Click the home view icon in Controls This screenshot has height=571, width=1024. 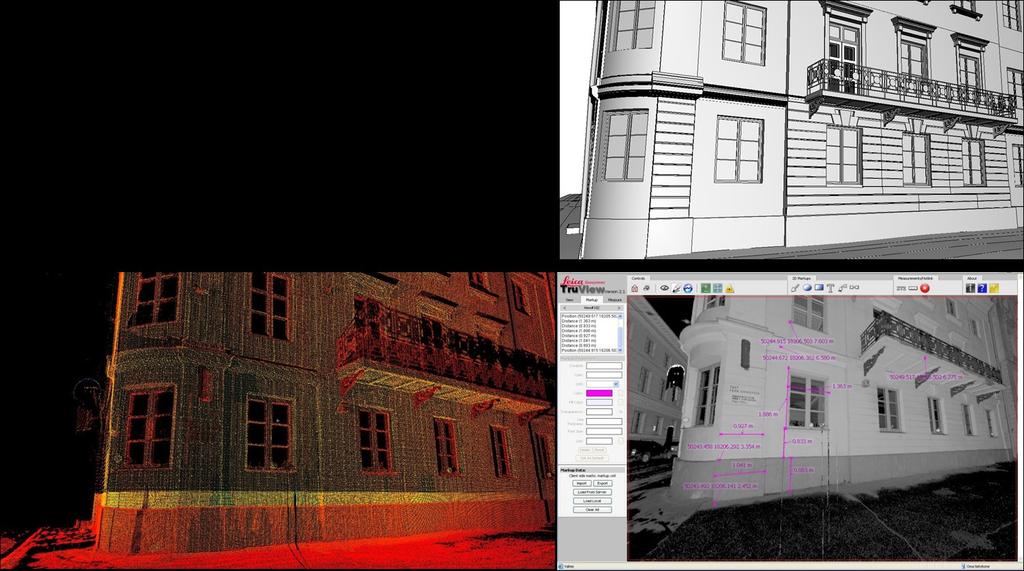coord(635,288)
